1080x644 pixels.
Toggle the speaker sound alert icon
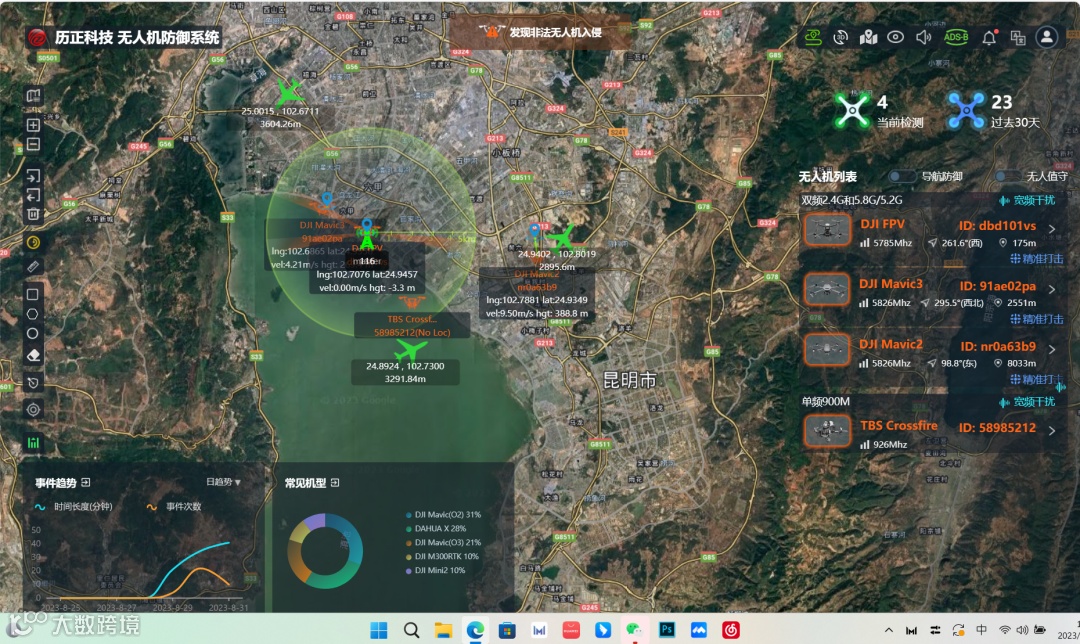point(924,37)
